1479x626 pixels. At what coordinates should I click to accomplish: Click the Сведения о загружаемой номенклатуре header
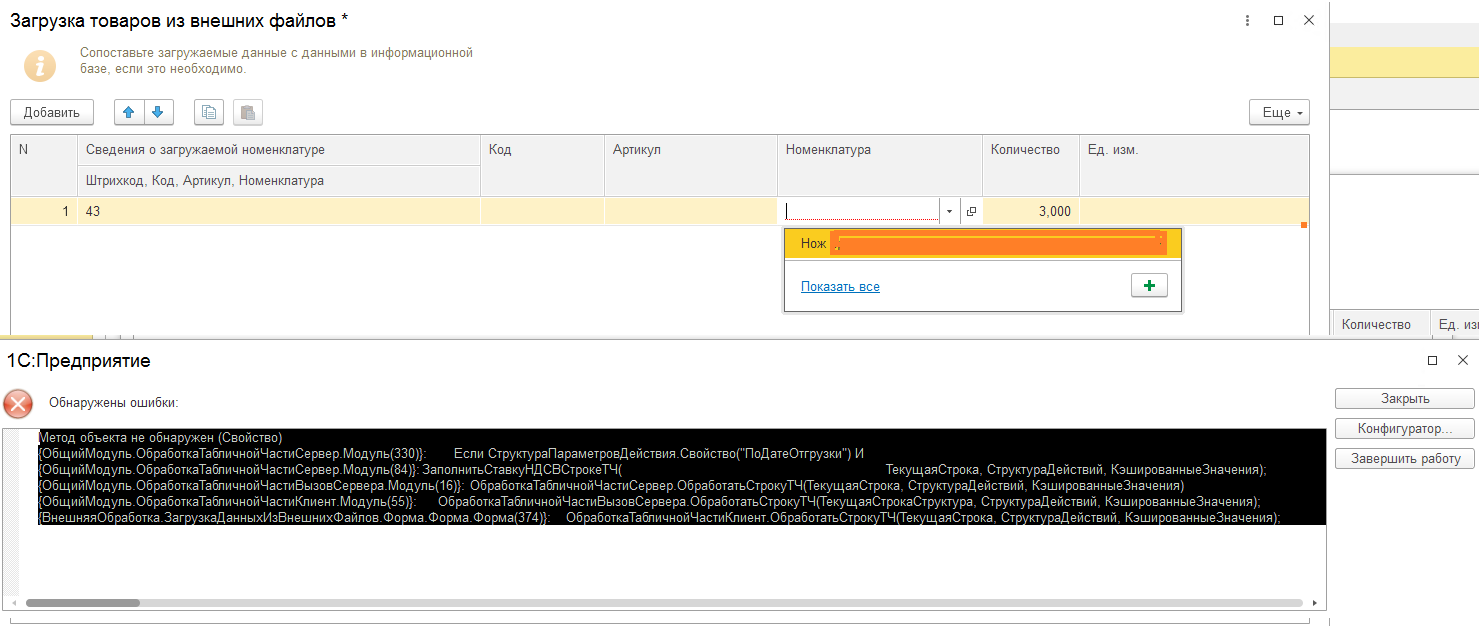(x=279, y=150)
